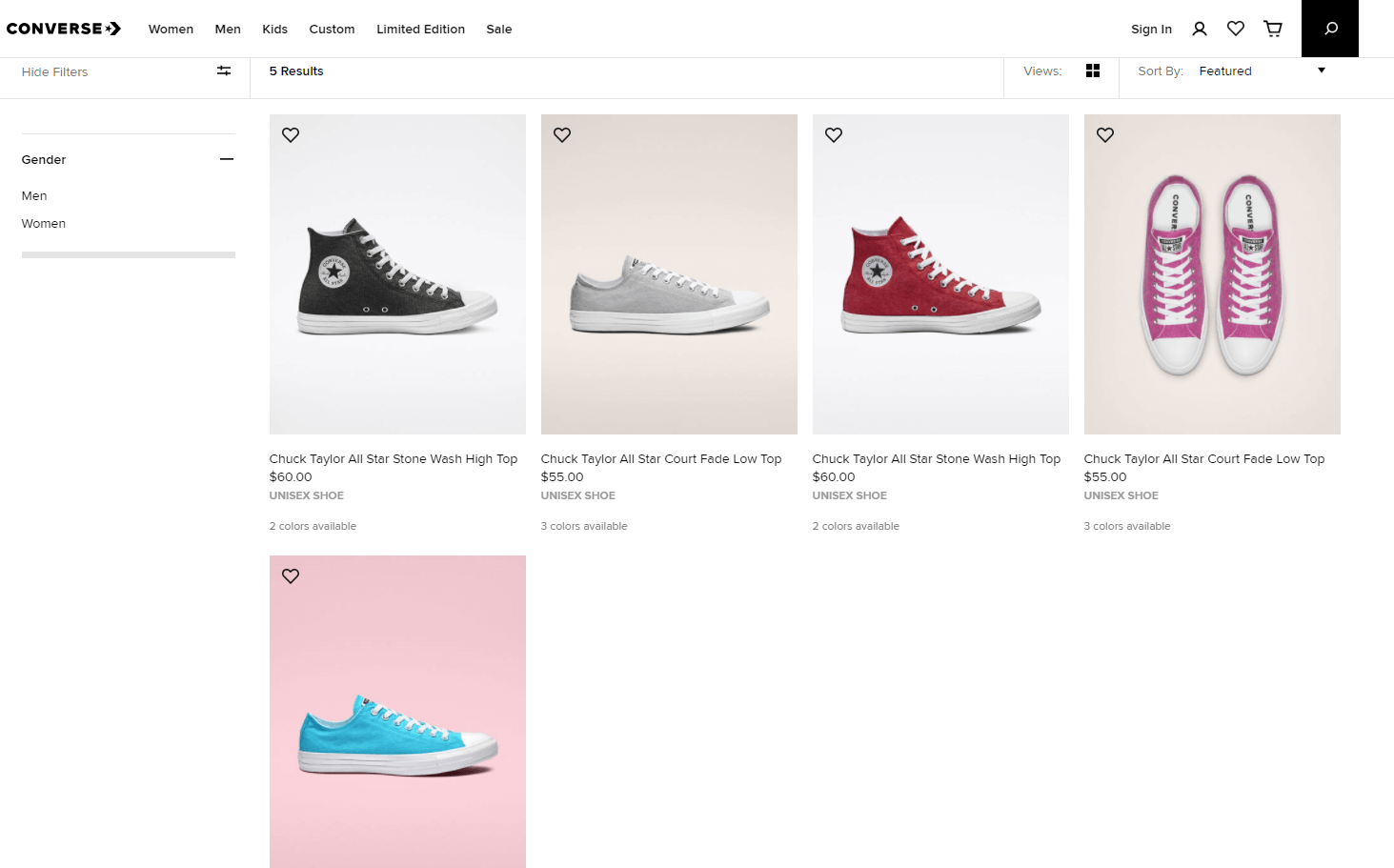1394x868 pixels.
Task: Favorite the red Stone Wash High Top
Action: [834, 135]
